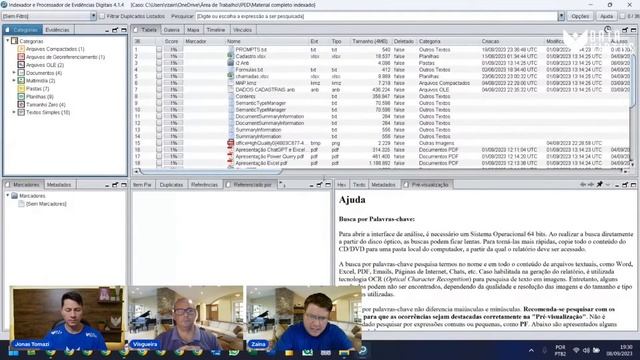640x360 pixels.
Task: Click the Pastas category icon
Action: pyautogui.click(x=21, y=89)
